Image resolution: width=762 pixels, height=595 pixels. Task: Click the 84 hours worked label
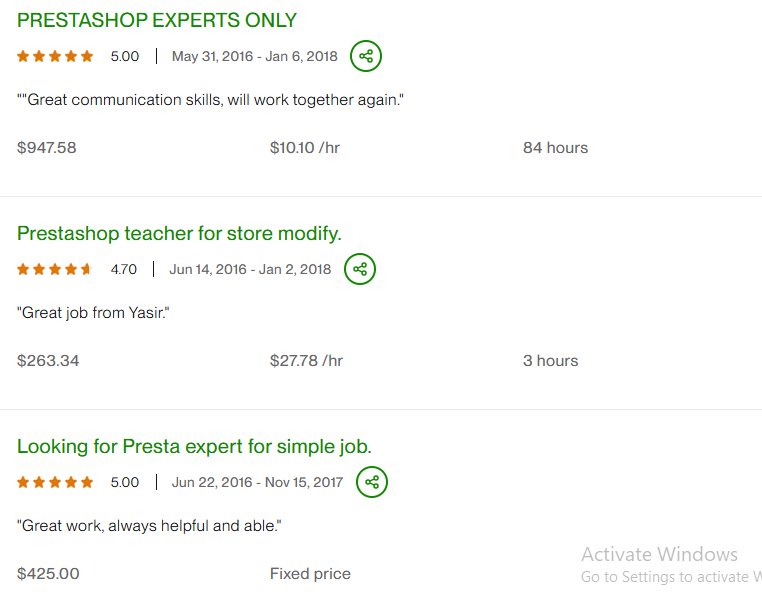pos(555,148)
